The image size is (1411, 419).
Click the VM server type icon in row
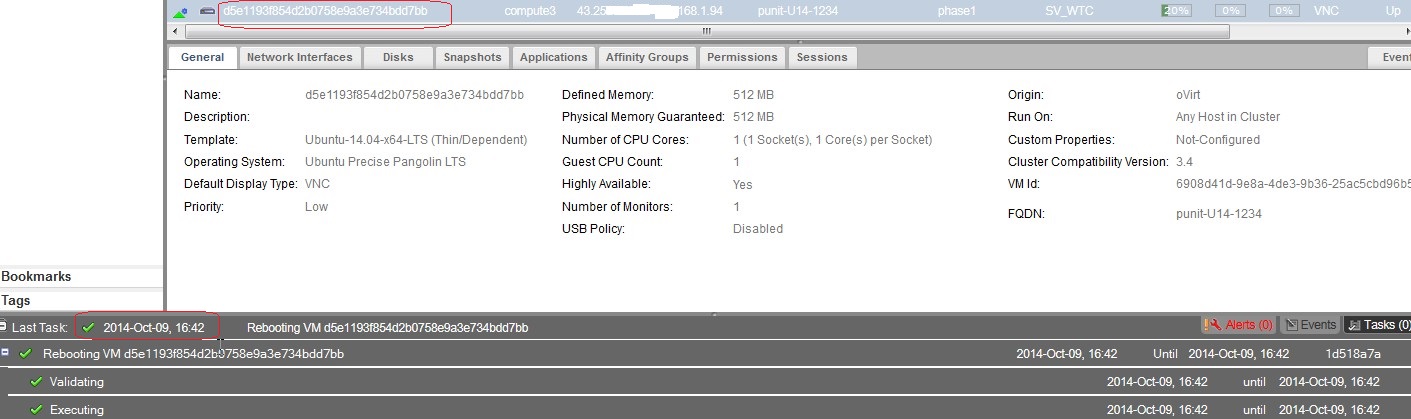(207, 11)
